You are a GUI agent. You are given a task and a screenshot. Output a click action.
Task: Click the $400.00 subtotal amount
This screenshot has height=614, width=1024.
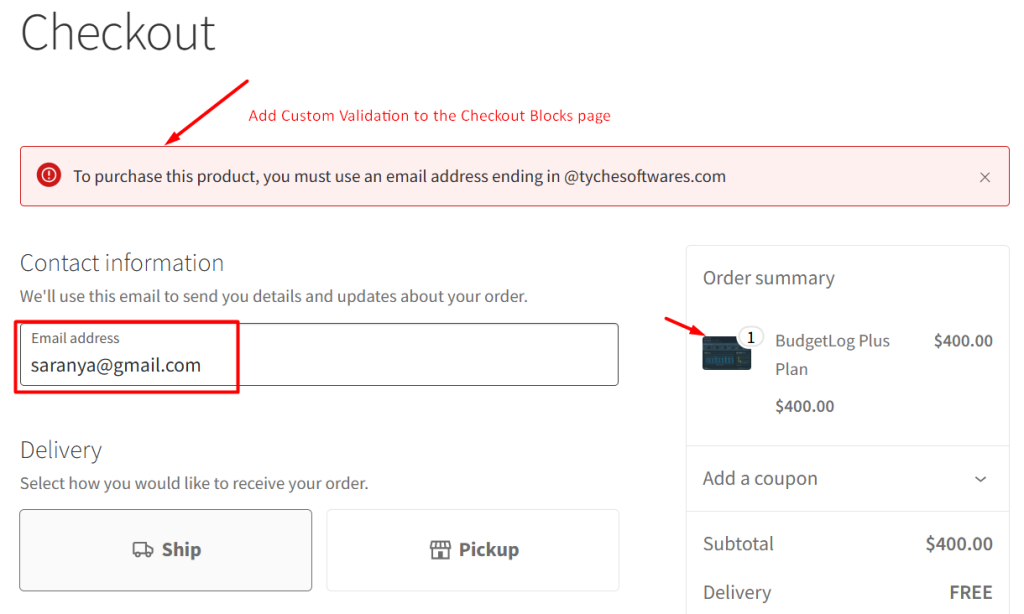(x=958, y=543)
